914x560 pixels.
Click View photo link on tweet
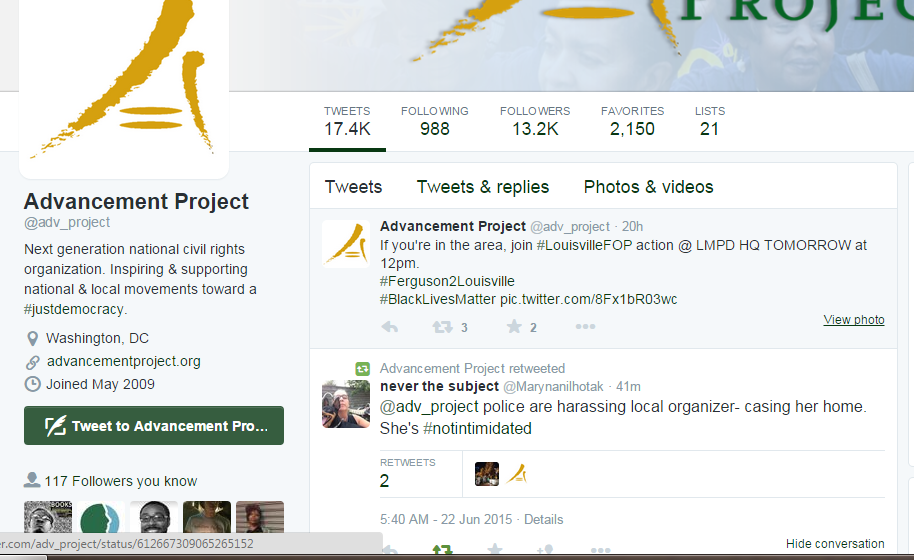coord(853,320)
